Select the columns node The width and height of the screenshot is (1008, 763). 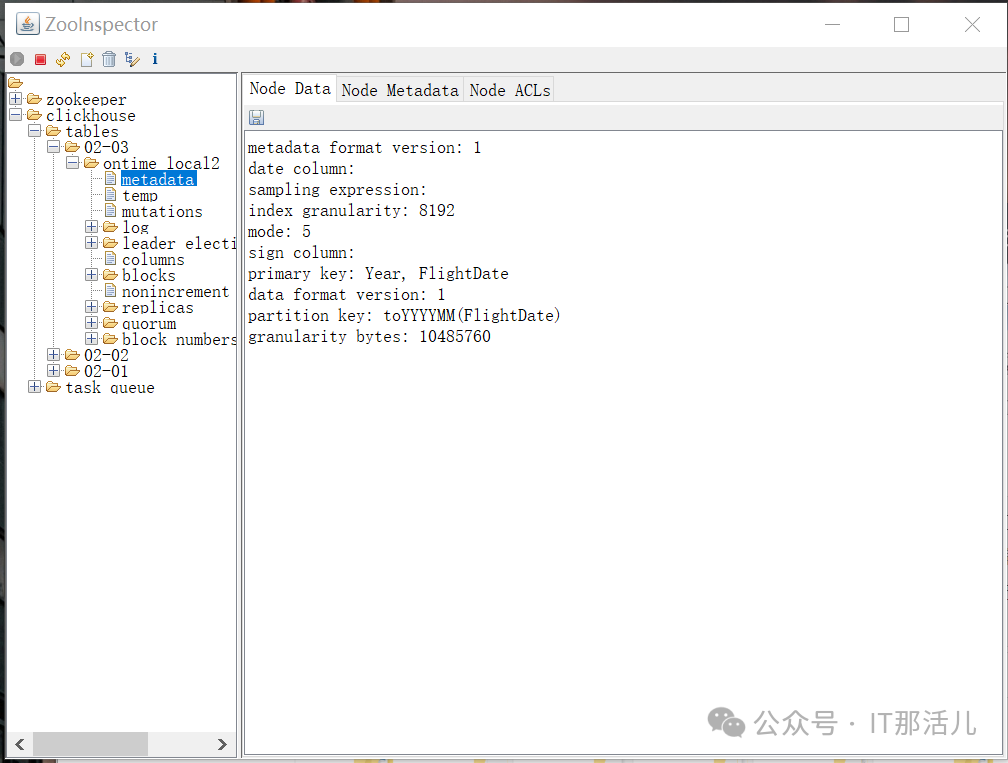point(153,259)
